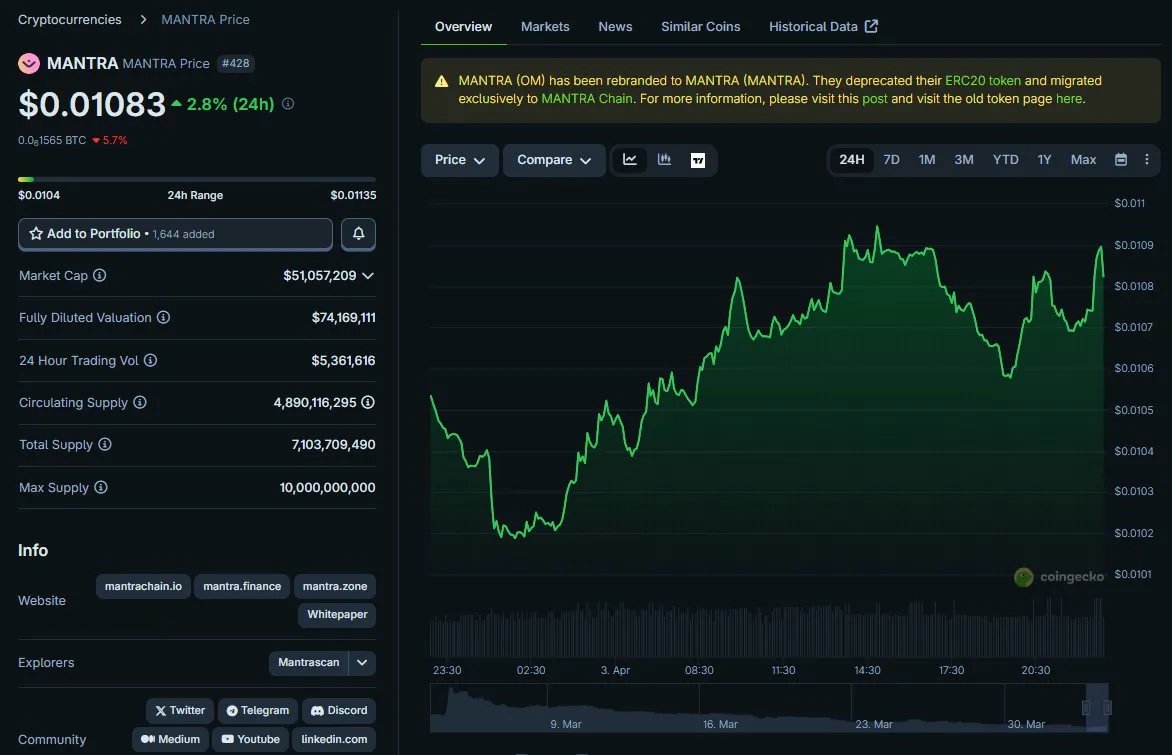
Task: Open the calendar date range picker
Action: [1120, 159]
